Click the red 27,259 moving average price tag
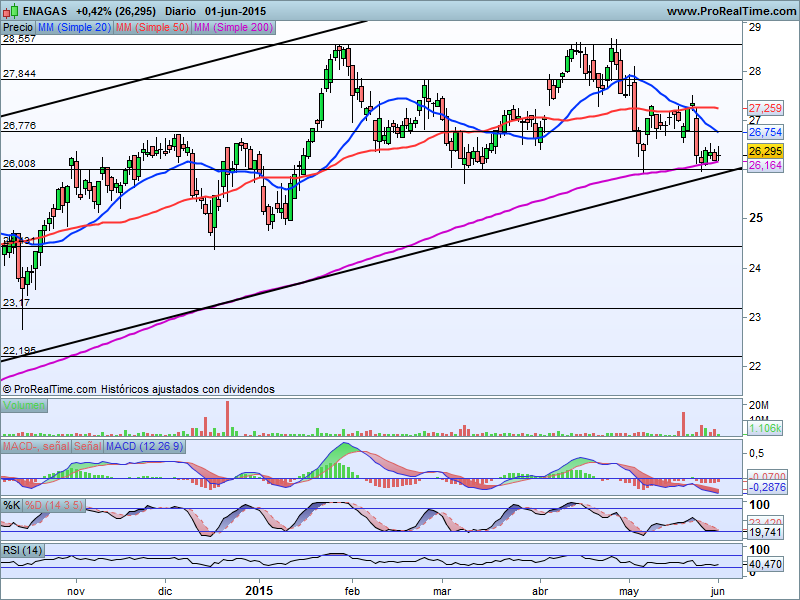 click(x=765, y=107)
